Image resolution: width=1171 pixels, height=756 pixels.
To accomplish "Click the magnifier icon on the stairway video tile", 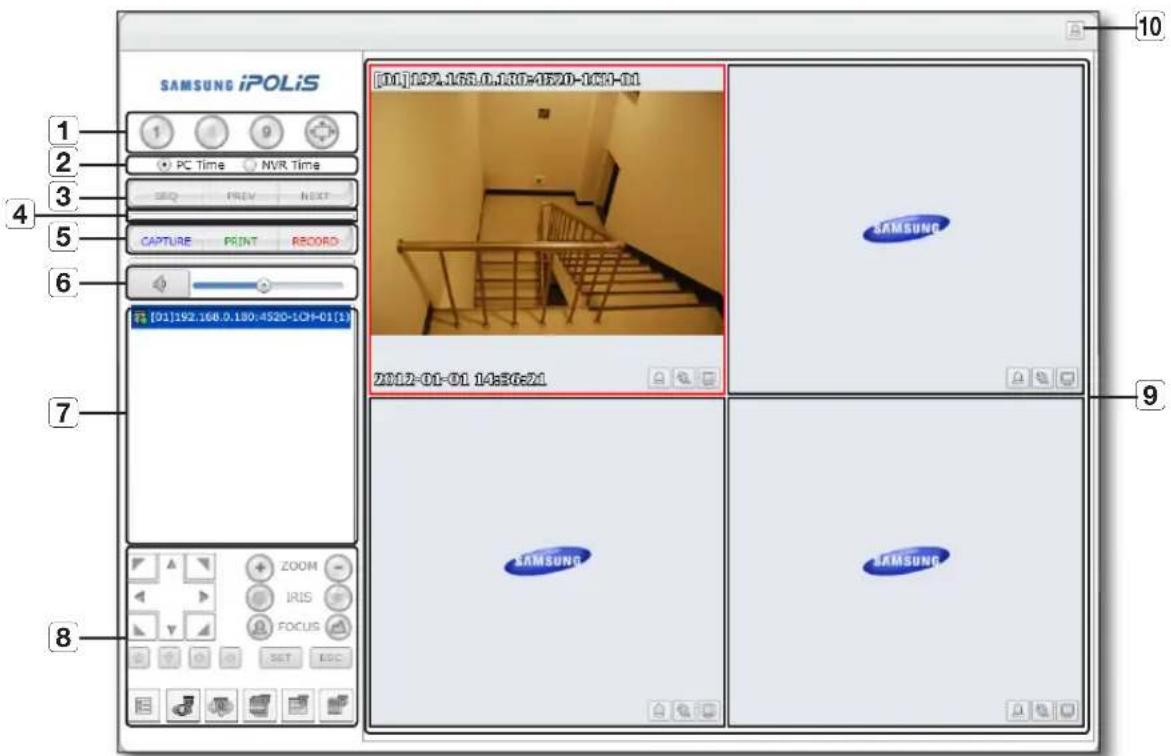I will 683,378.
